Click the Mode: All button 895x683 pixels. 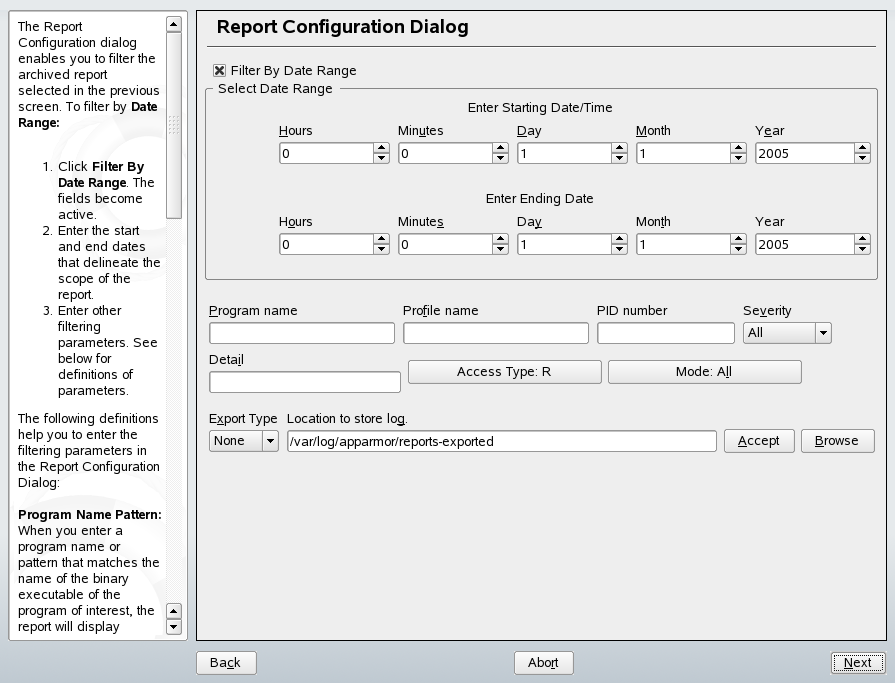704,372
